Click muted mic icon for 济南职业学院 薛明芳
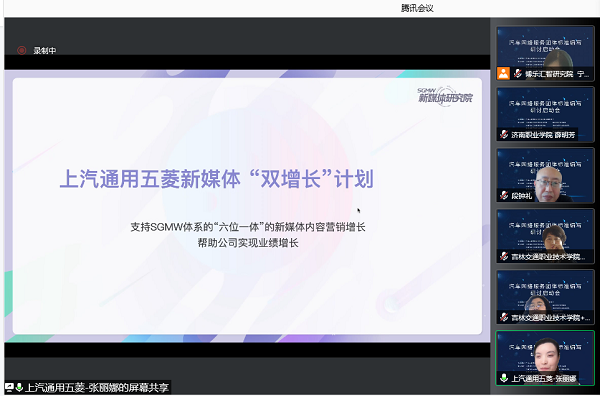Viewport: 600px width, 396px height. coord(504,134)
